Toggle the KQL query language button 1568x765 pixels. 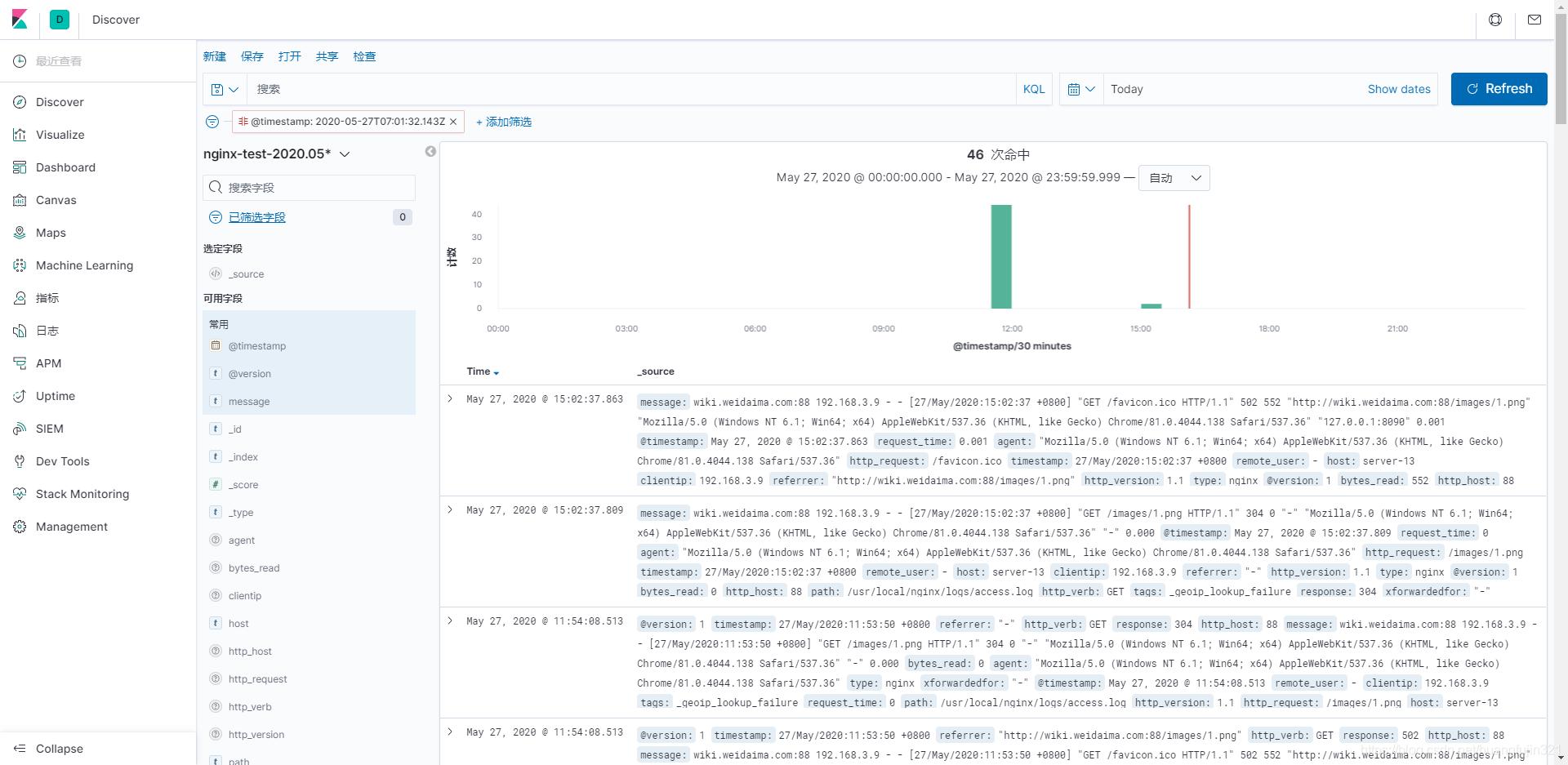click(1034, 89)
